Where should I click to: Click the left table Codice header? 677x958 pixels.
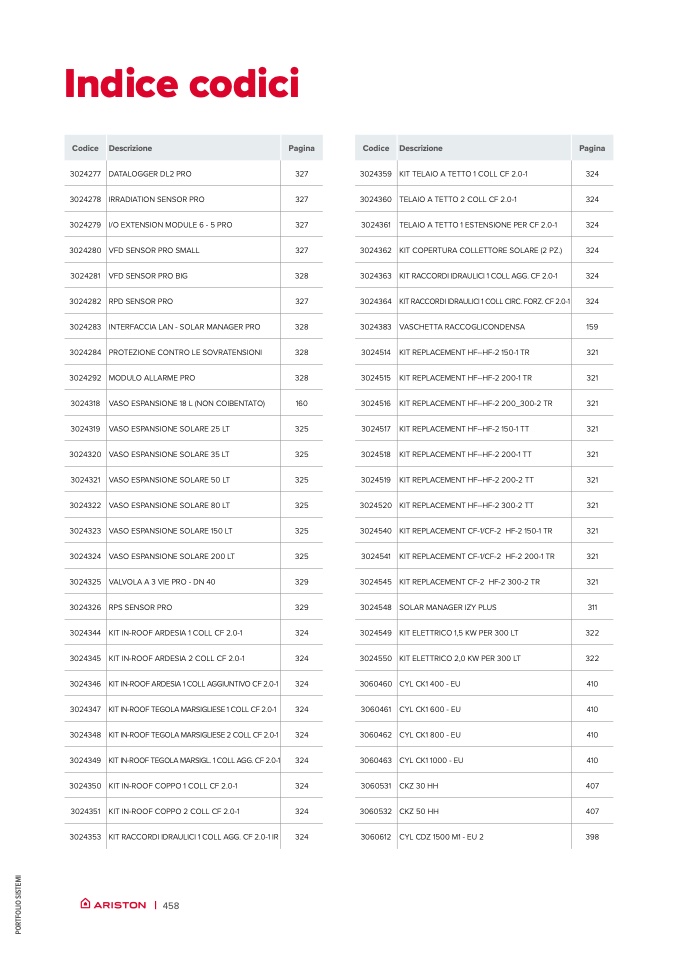[85, 148]
